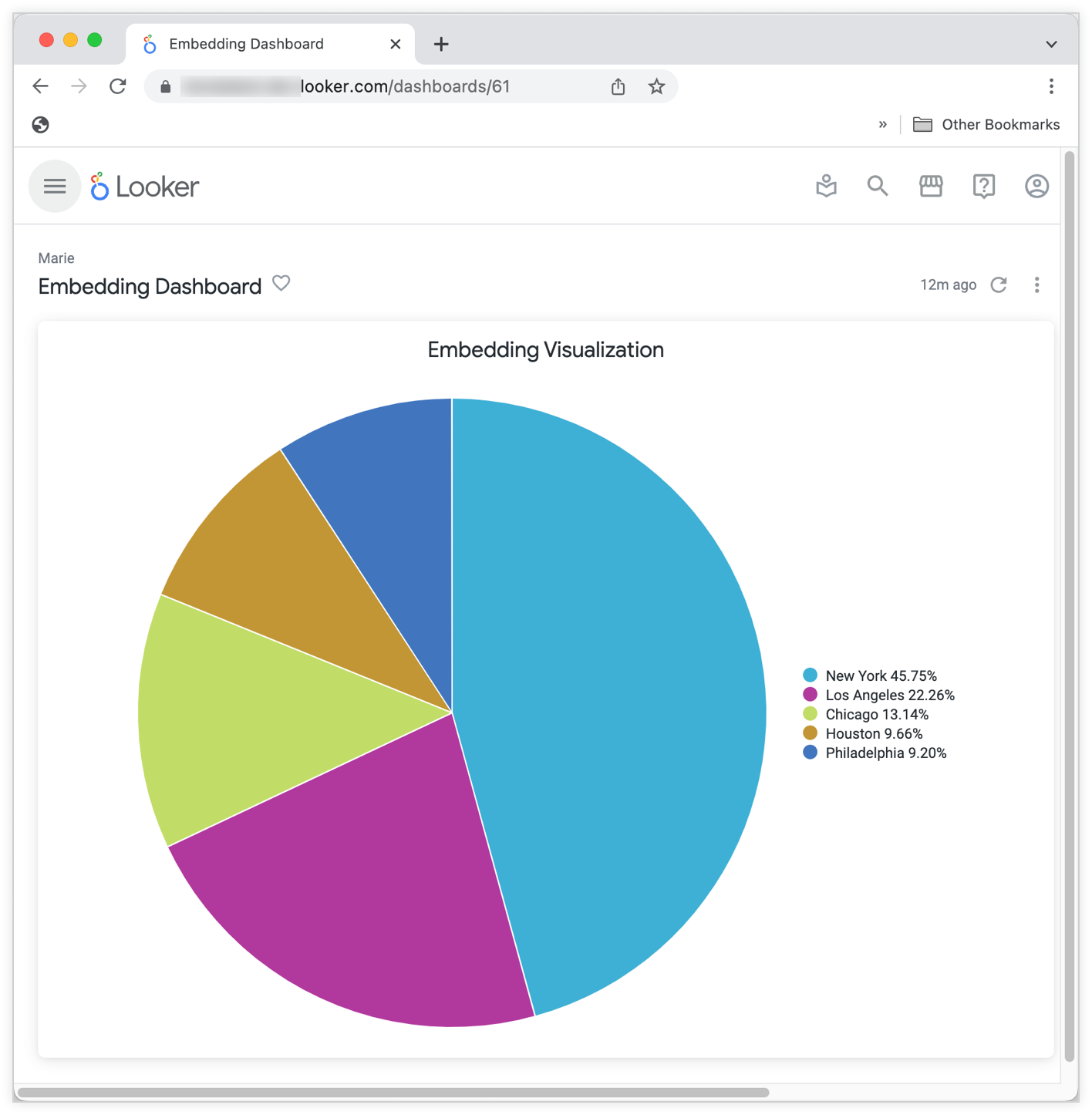Click the vertical page scrollbar
1092x1115 pixels.
pyautogui.click(x=1070, y=606)
